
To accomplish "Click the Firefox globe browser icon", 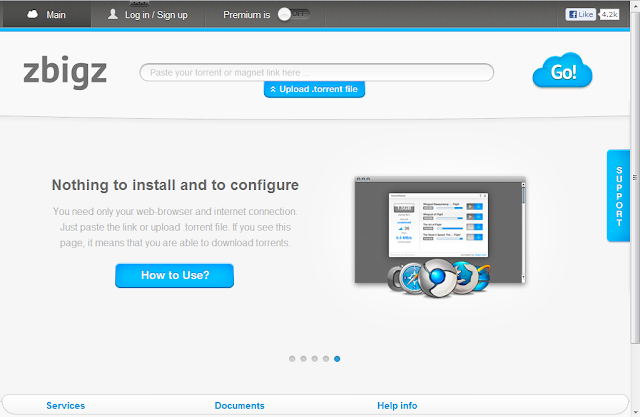I will pyautogui.click(x=465, y=277).
